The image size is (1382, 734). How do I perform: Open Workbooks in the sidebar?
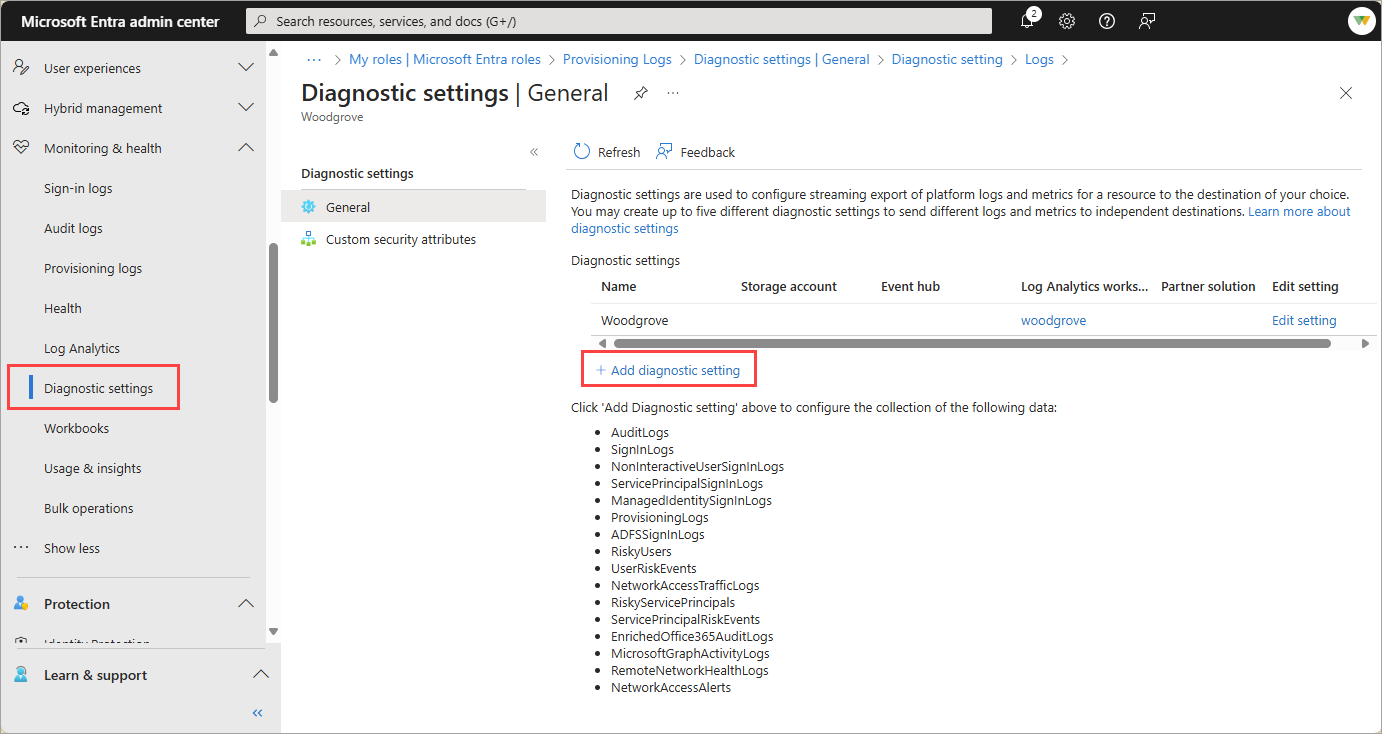(76, 428)
